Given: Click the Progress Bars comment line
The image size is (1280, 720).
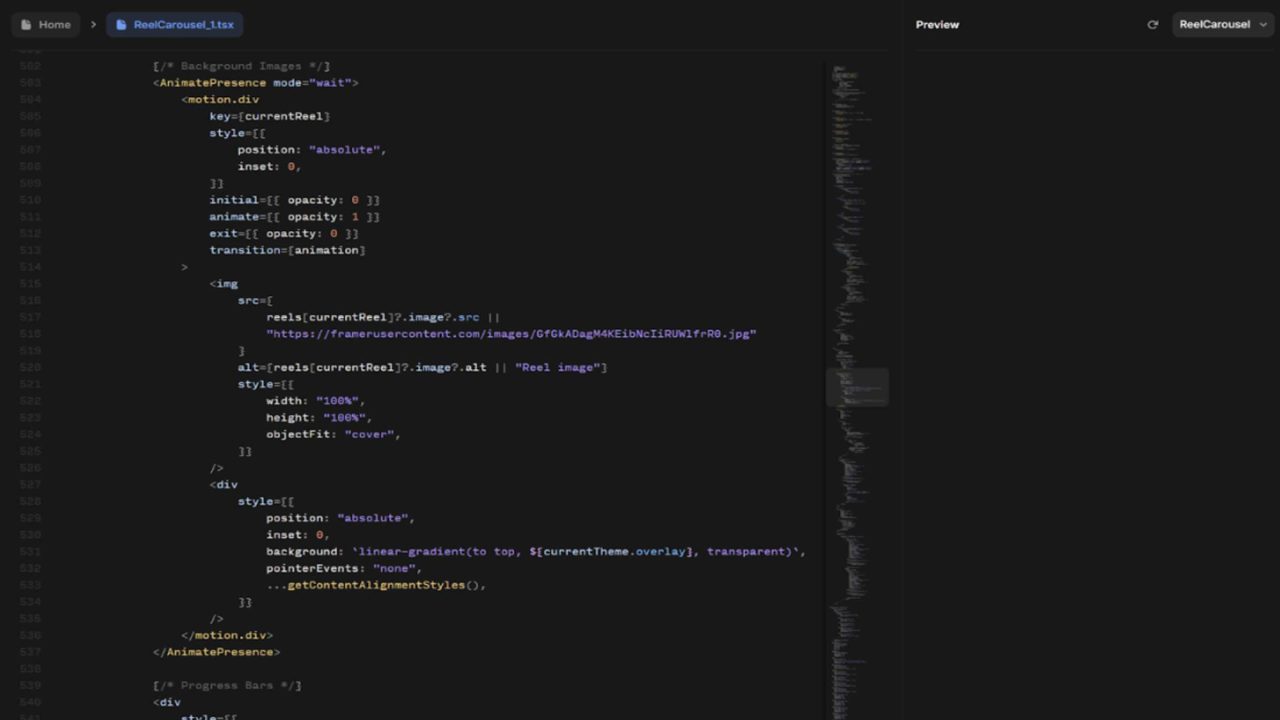Looking at the screenshot, I should click(227, 686).
